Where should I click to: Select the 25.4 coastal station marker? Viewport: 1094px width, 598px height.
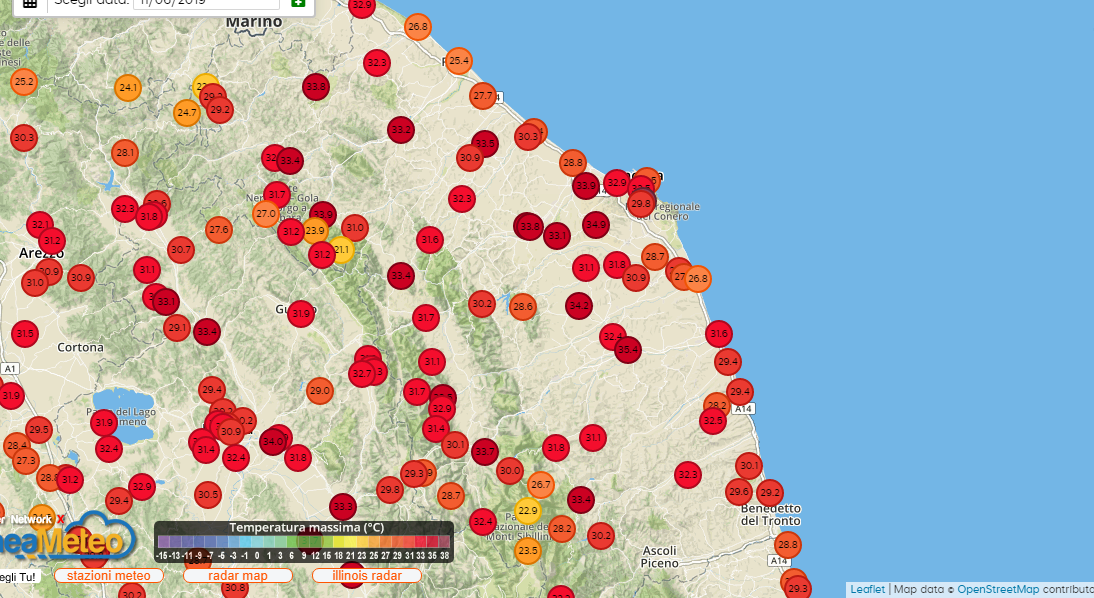[x=458, y=61]
